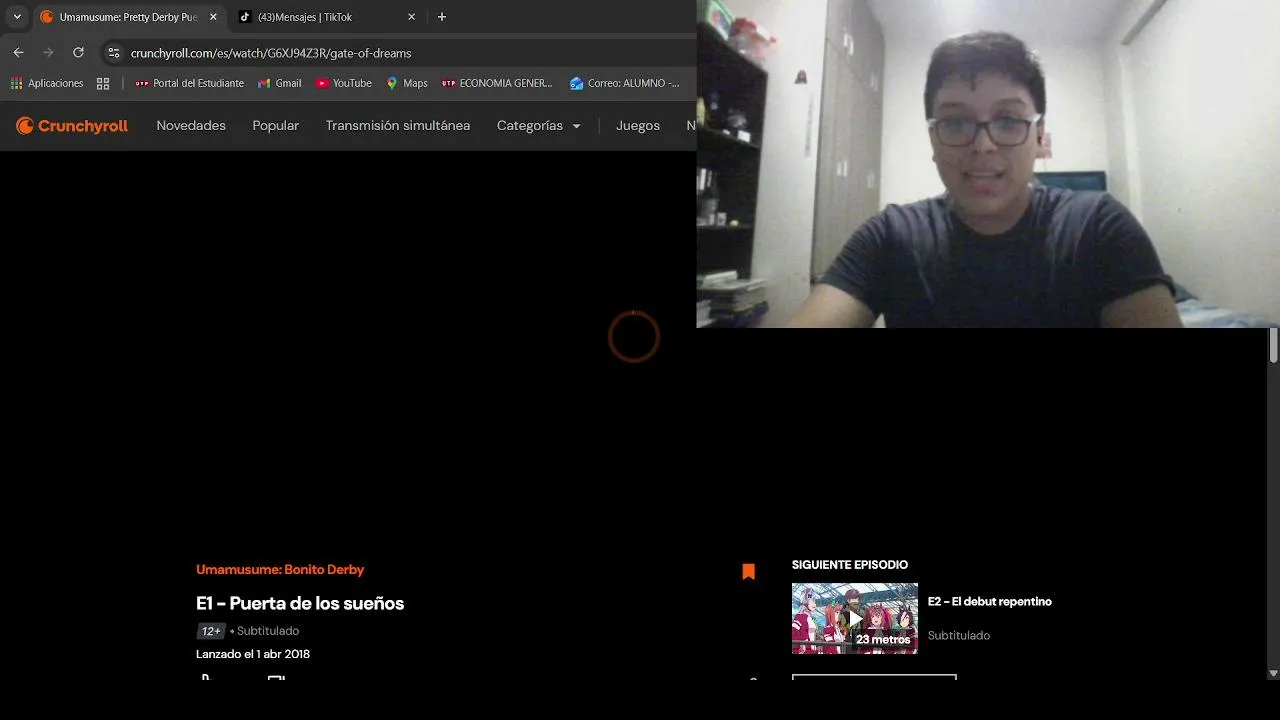Screen dimensions: 1280x720
Task: Close the Umamusume: Pretty Derby tab
Action: point(213,17)
